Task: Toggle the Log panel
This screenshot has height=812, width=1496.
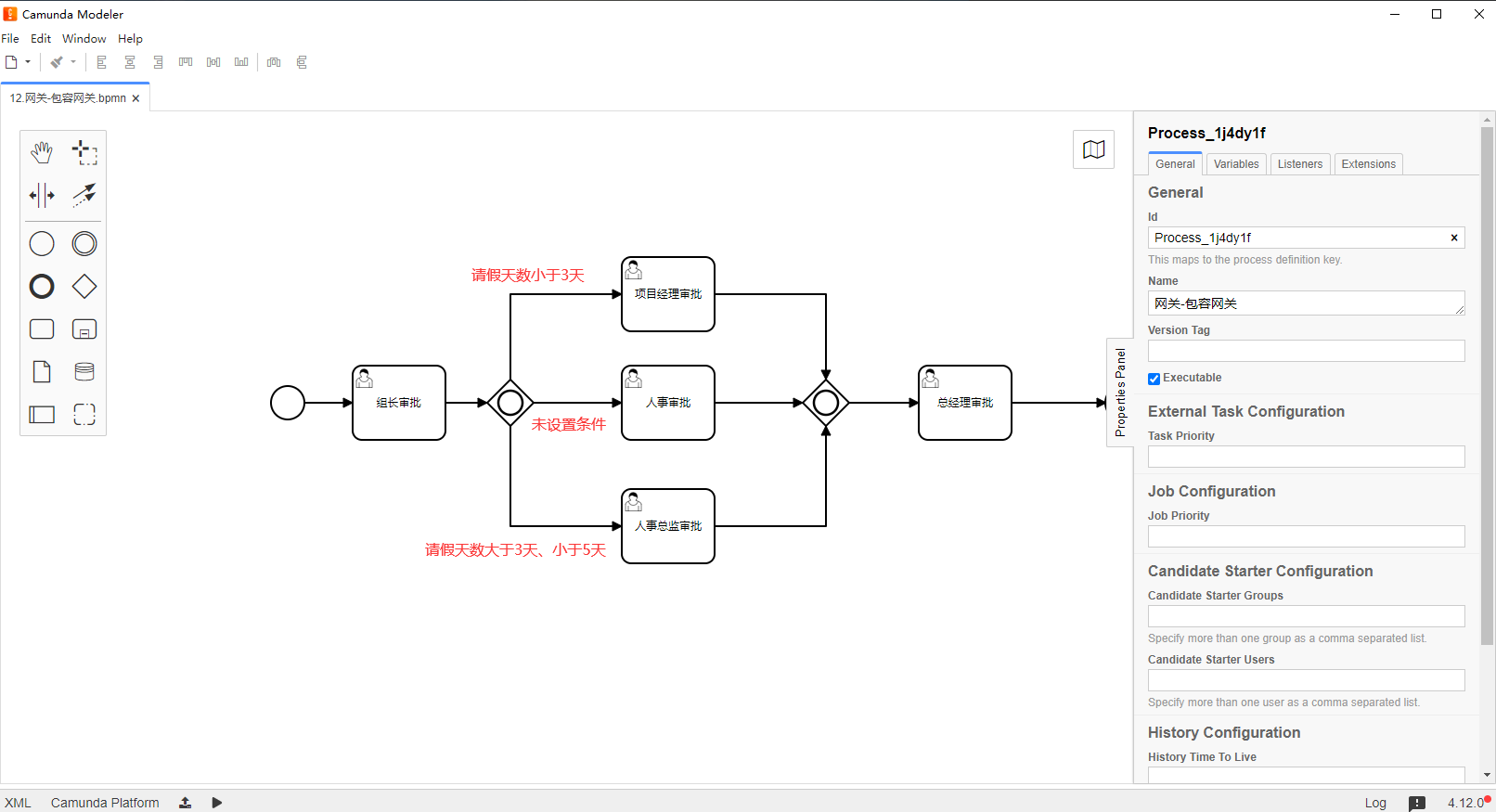Action: click(x=1375, y=803)
